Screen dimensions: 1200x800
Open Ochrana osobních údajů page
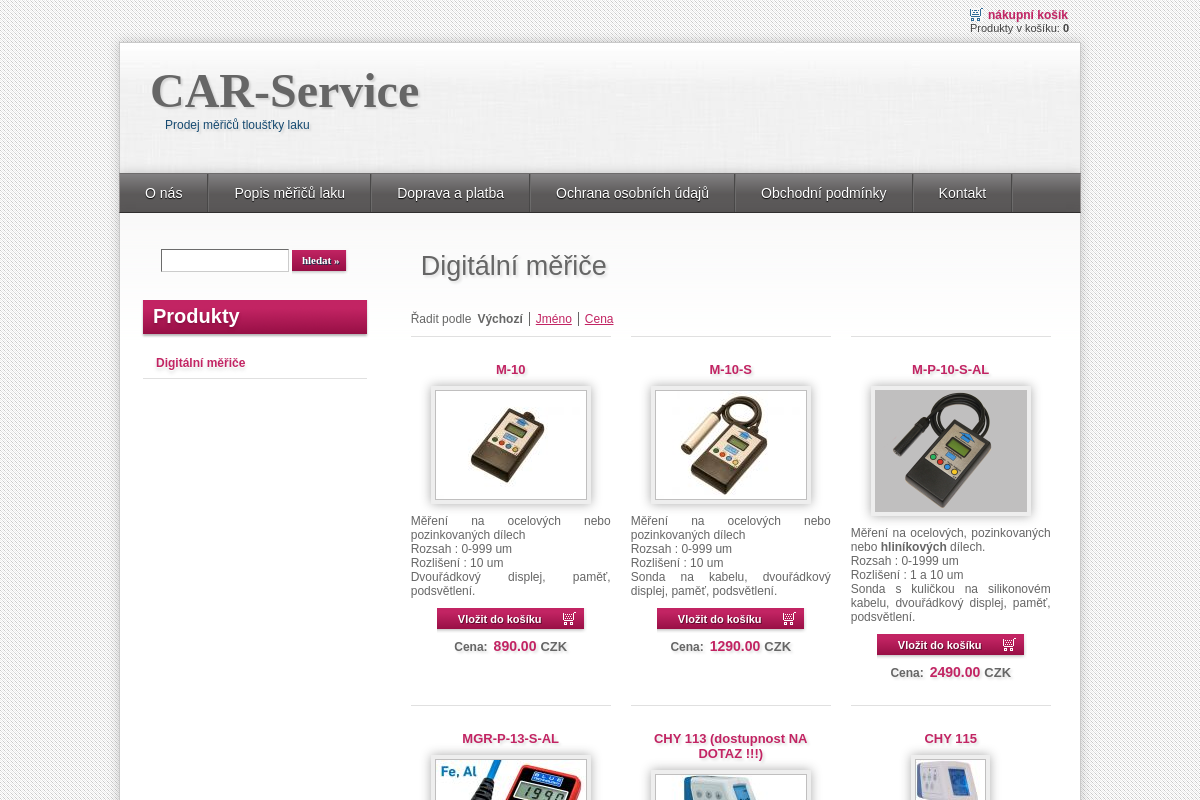click(x=632, y=193)
